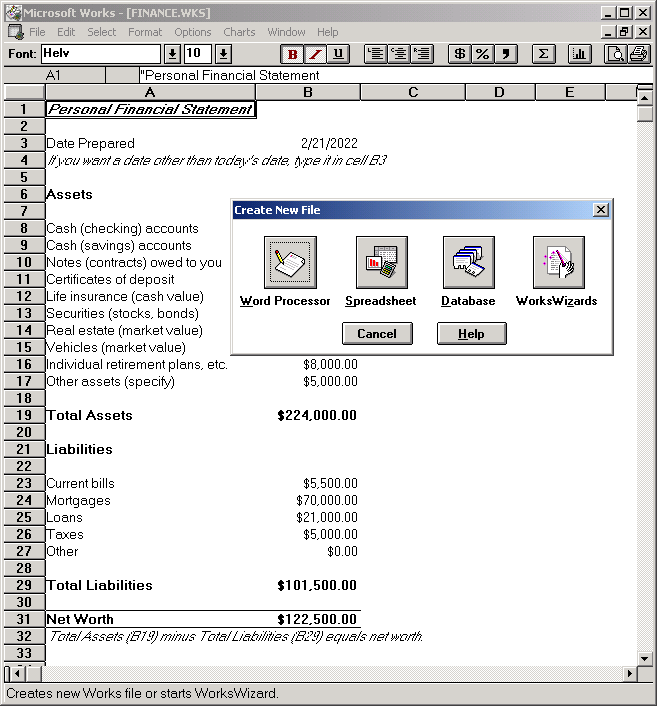Toggle bold formatting button

tap(293, 54)
